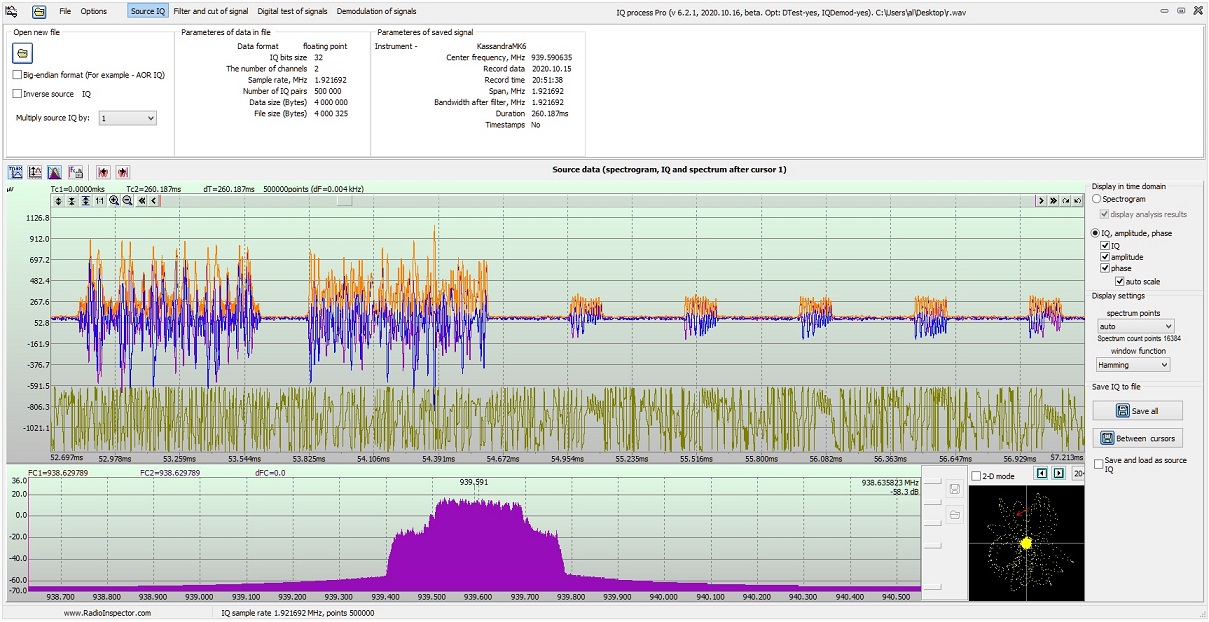Toggle the purple spectrum display toolbar icon

click(x=55, y=172)
